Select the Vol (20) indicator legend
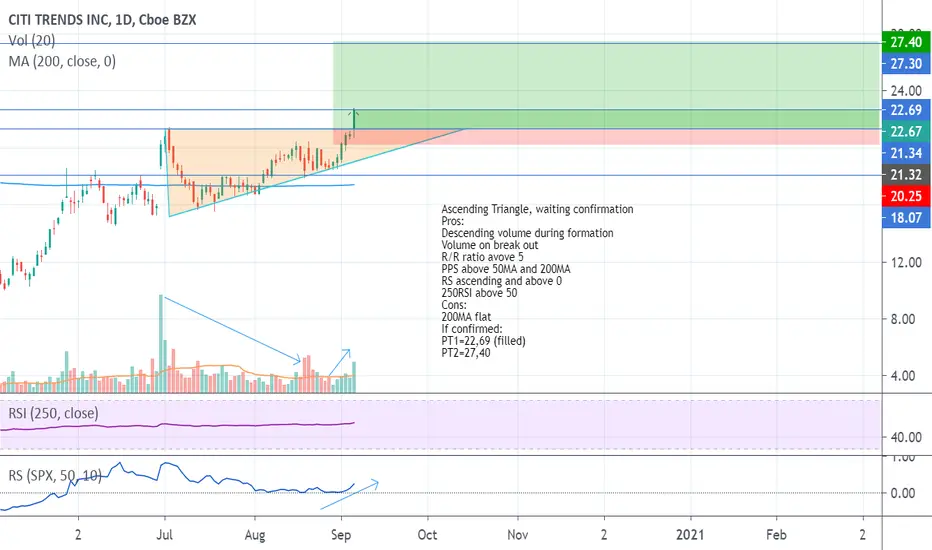 tap(32, 40)
